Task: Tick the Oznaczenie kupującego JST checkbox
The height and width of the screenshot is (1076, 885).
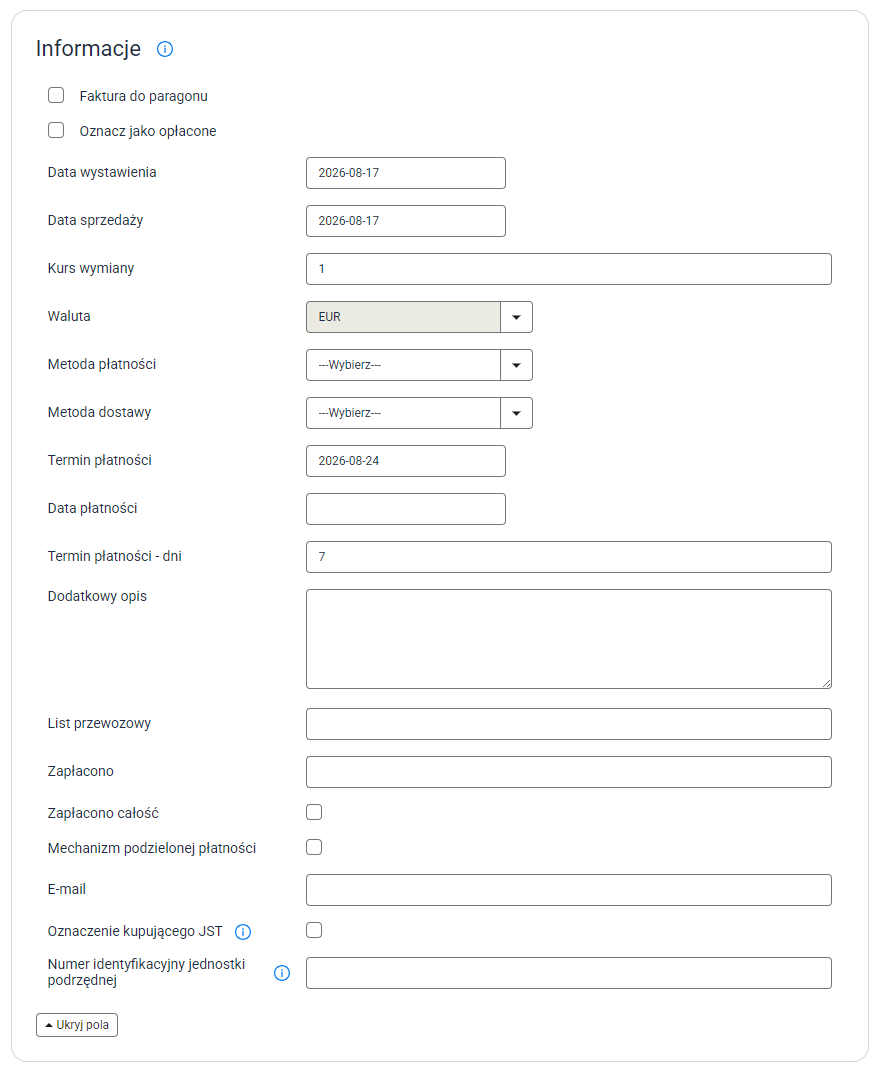Action: tap(314, 931)
